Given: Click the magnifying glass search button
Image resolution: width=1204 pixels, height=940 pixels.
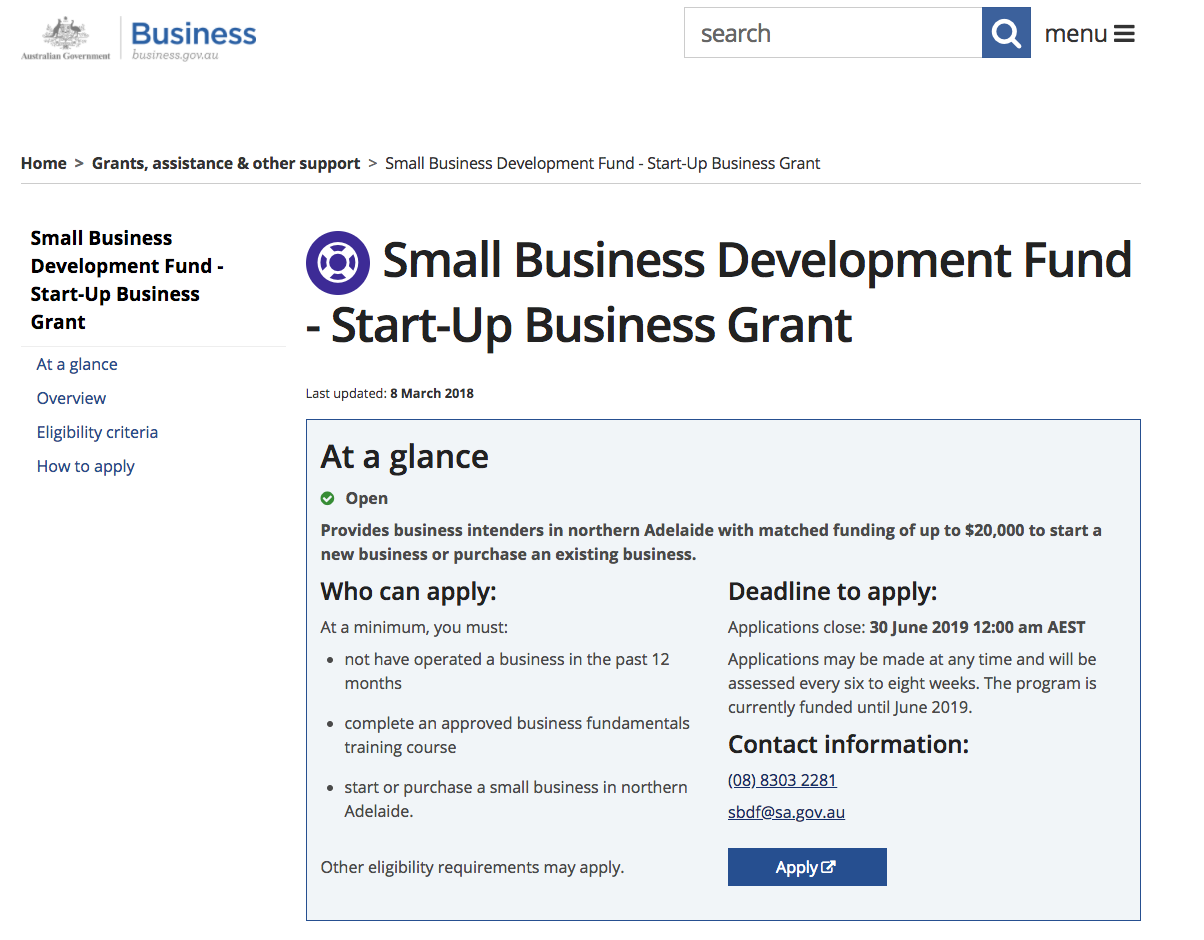Looking at the screenshot, I should pos(1006,33).
